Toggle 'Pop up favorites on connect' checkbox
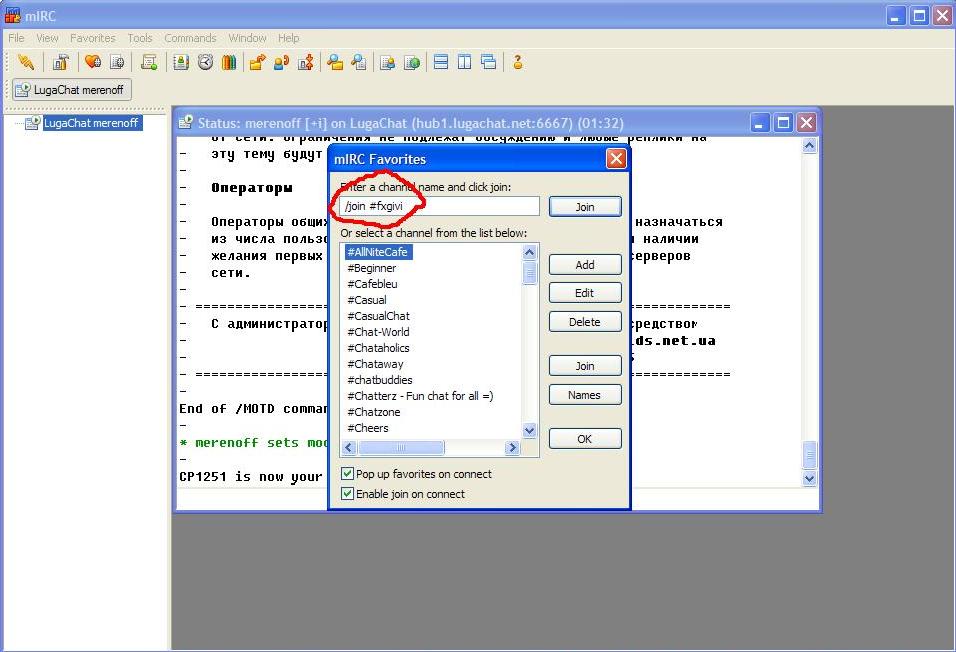Screen dimensions: 956x652 348,474
